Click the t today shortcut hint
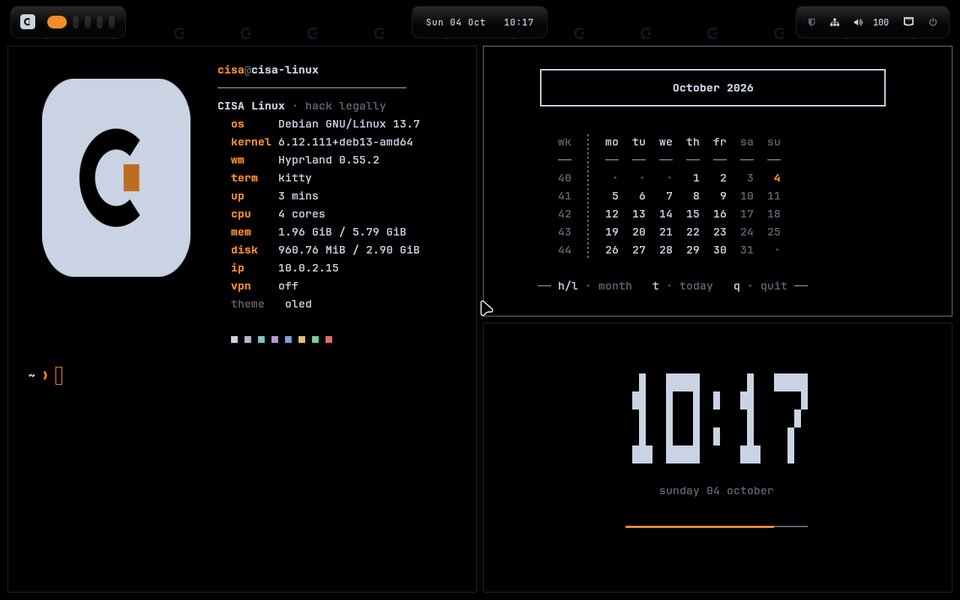This screenshot has width=960, height=600. coord(682,286)
